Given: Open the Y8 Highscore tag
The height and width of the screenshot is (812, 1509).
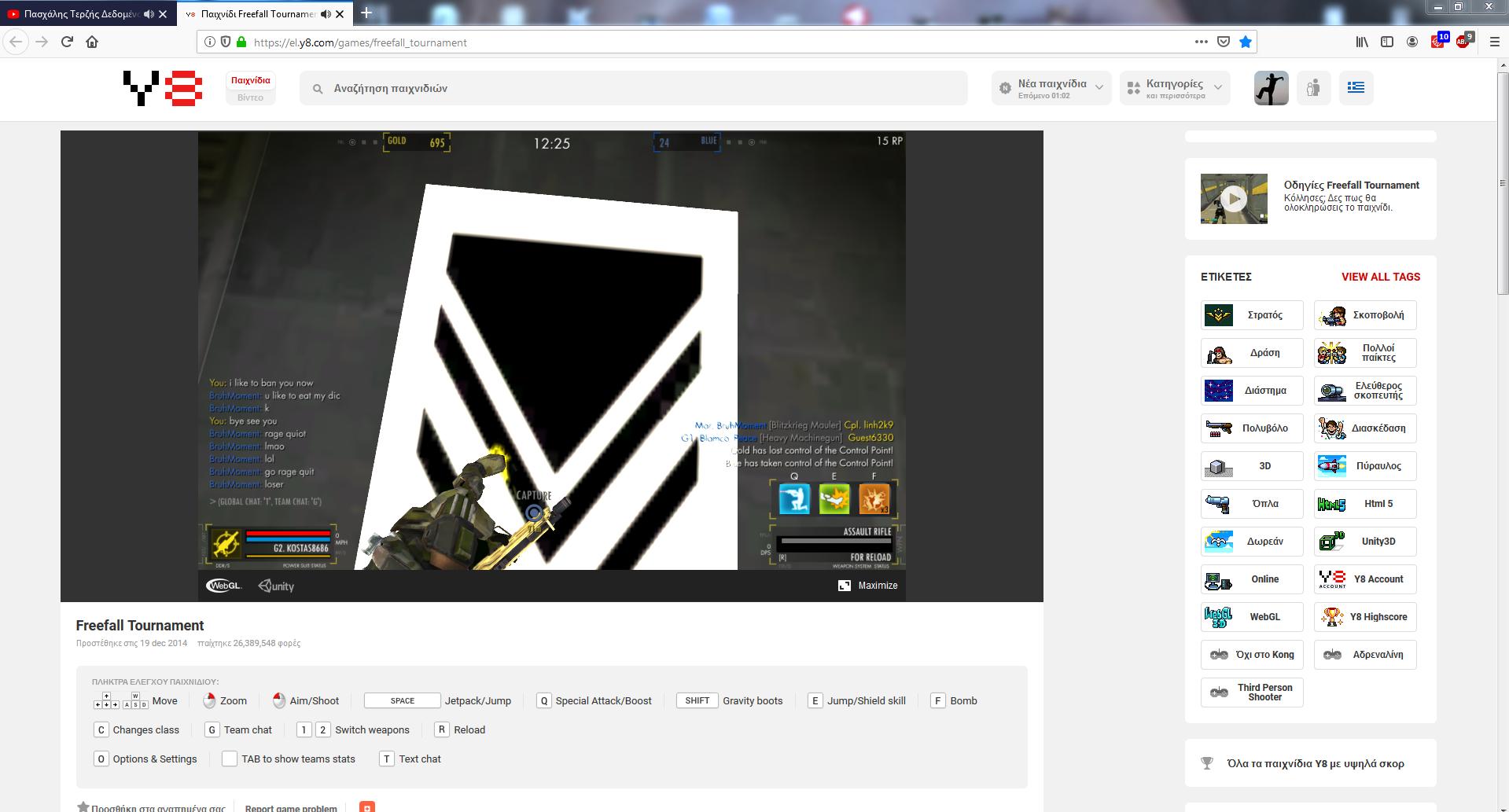Looking at the screenshot, I should pos(1365,617).
